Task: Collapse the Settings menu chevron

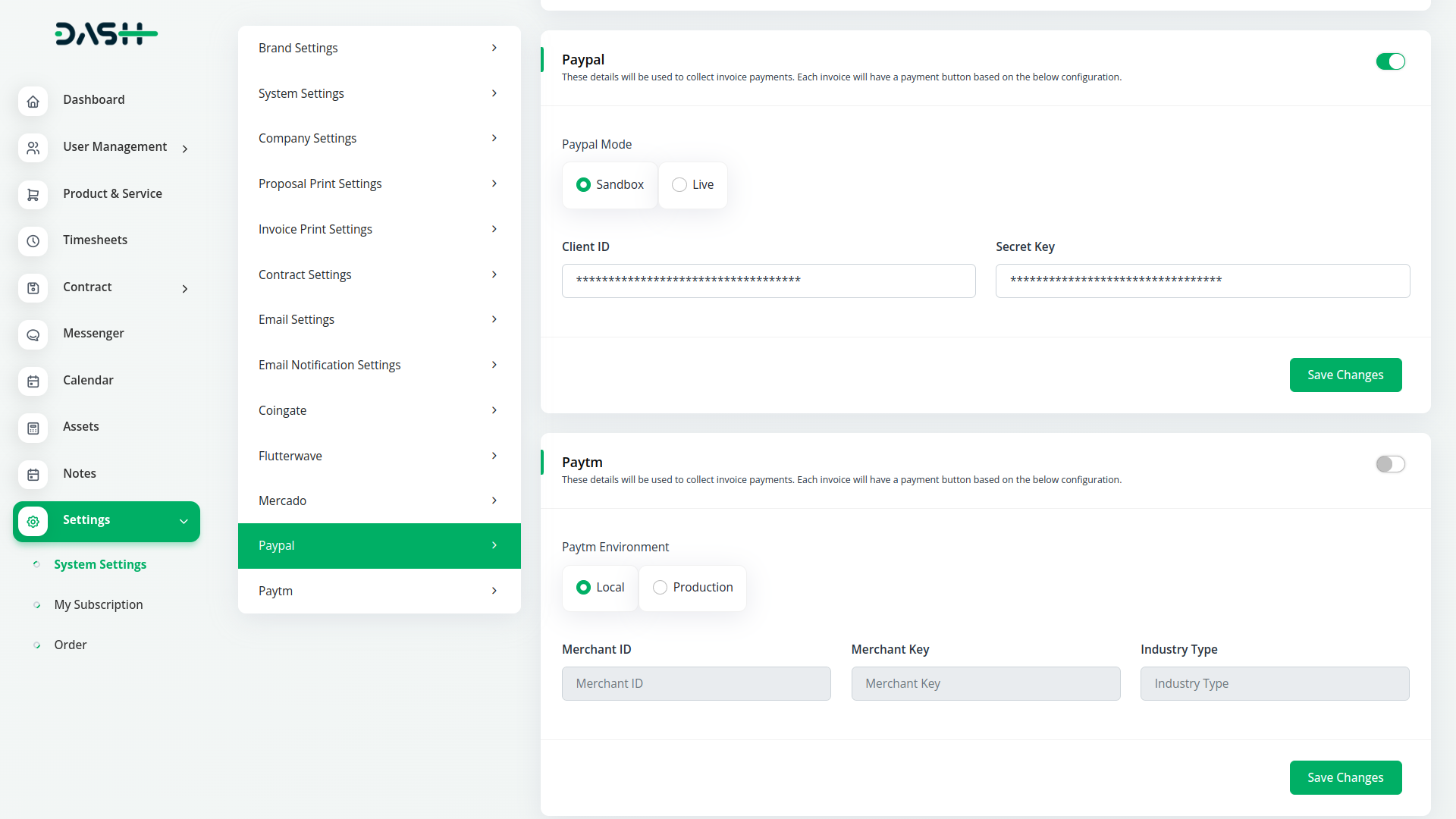Action: click(x=183, y=522)
